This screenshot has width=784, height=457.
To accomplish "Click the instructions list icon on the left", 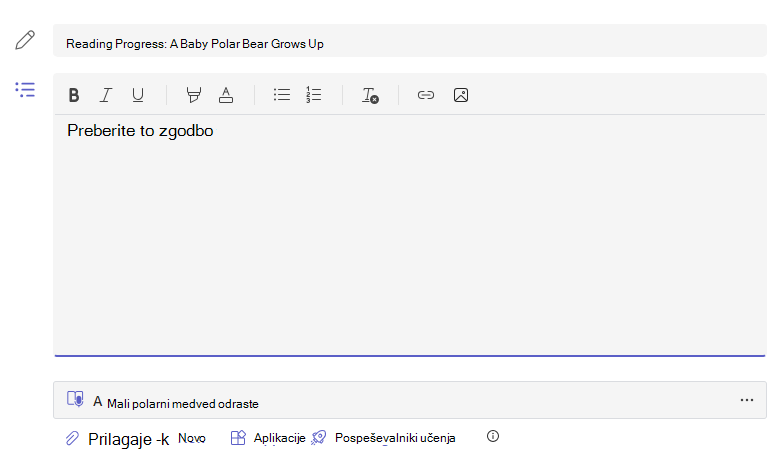I will [25, 90].
